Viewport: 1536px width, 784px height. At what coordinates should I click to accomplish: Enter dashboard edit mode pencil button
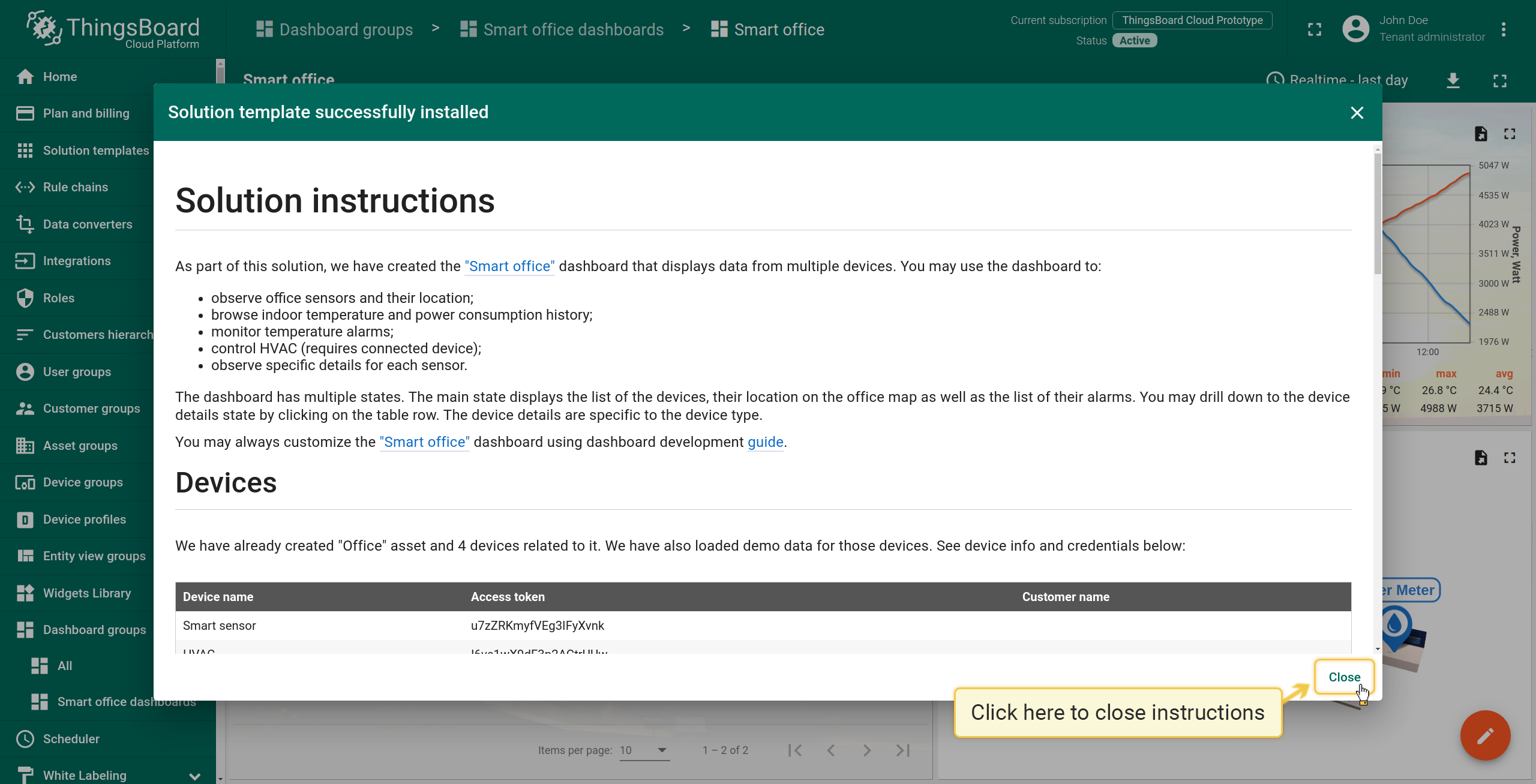coord(1485,735)
